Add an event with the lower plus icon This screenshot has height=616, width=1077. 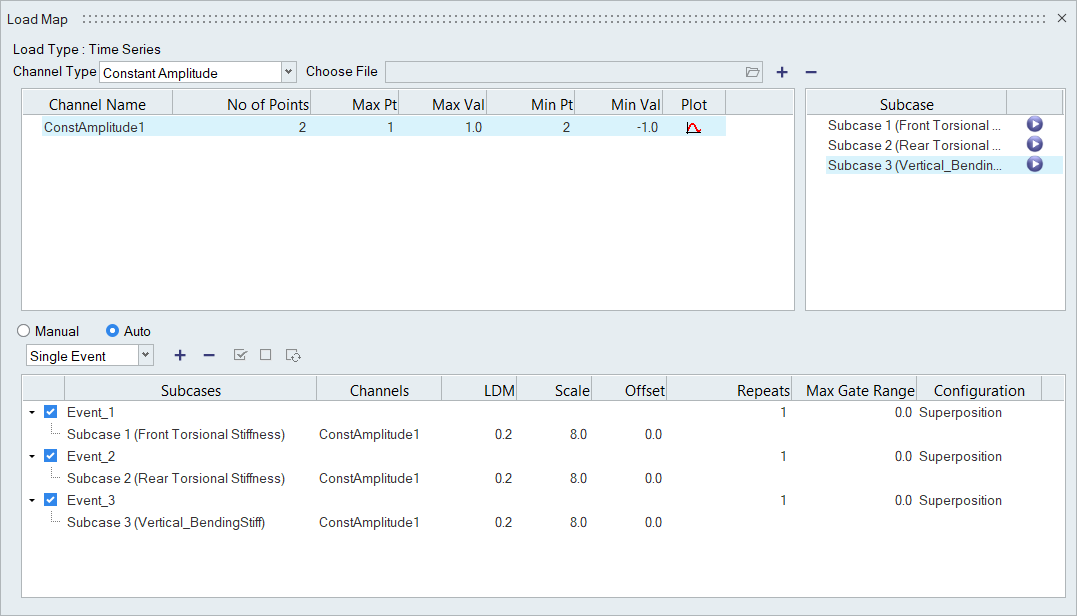click(180, 355)
